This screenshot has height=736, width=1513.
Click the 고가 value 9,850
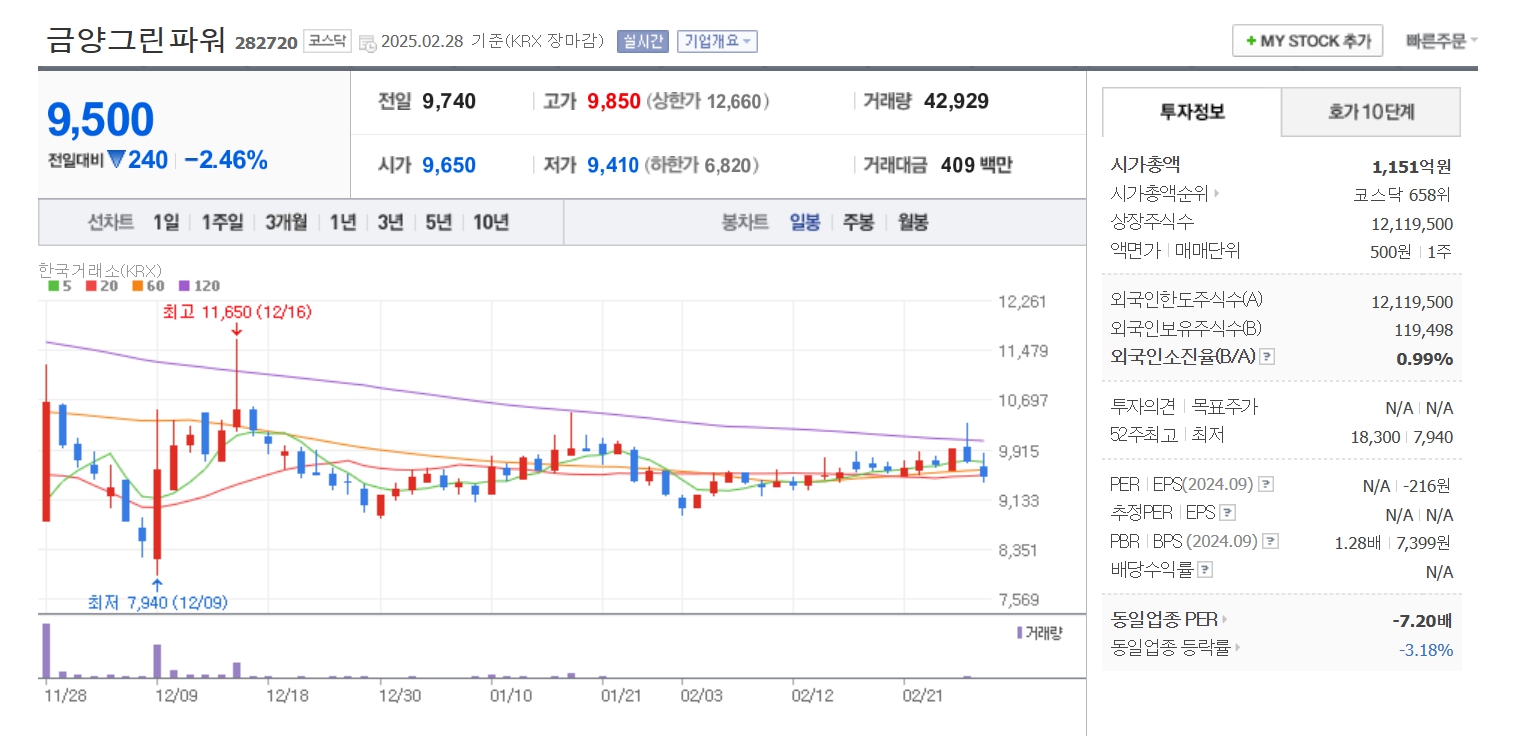click(x=614, y=101)
